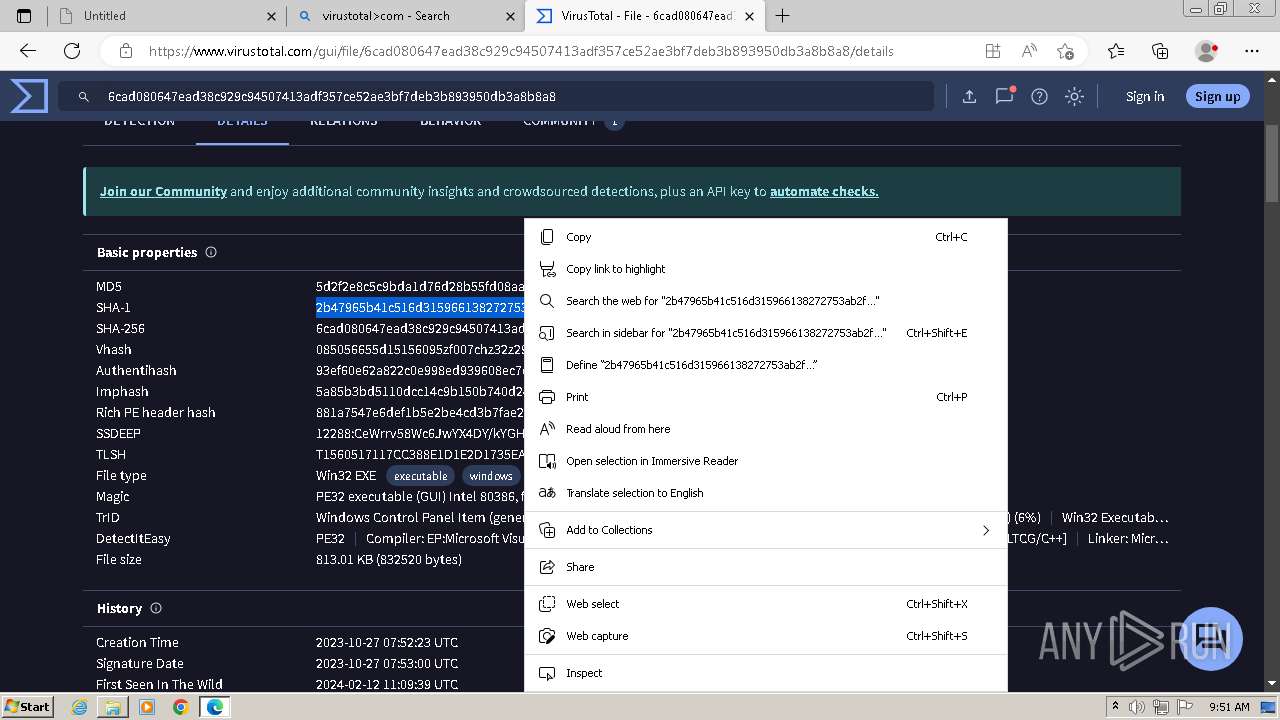Screen dimensions: 1280x720
Task: Close the Untitled tab
Action: coord(272,16)
